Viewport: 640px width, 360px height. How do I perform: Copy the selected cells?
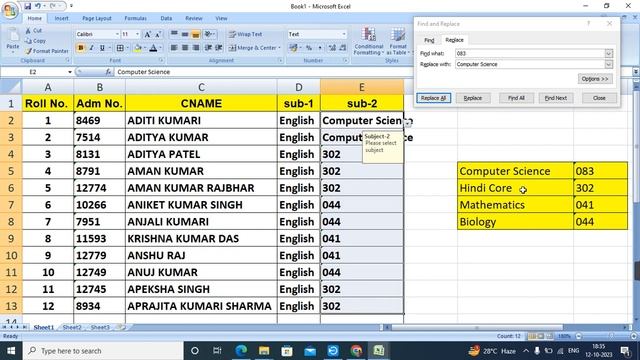coord(36,41)
